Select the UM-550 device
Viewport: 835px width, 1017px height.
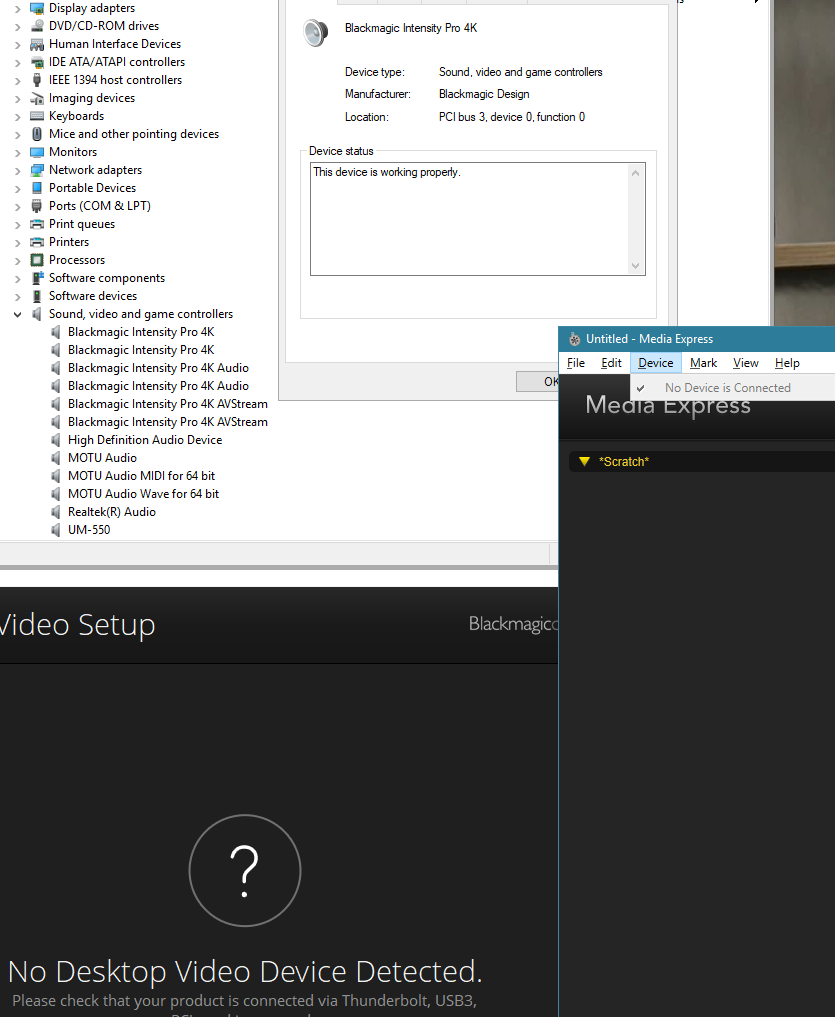pos(89,530)
